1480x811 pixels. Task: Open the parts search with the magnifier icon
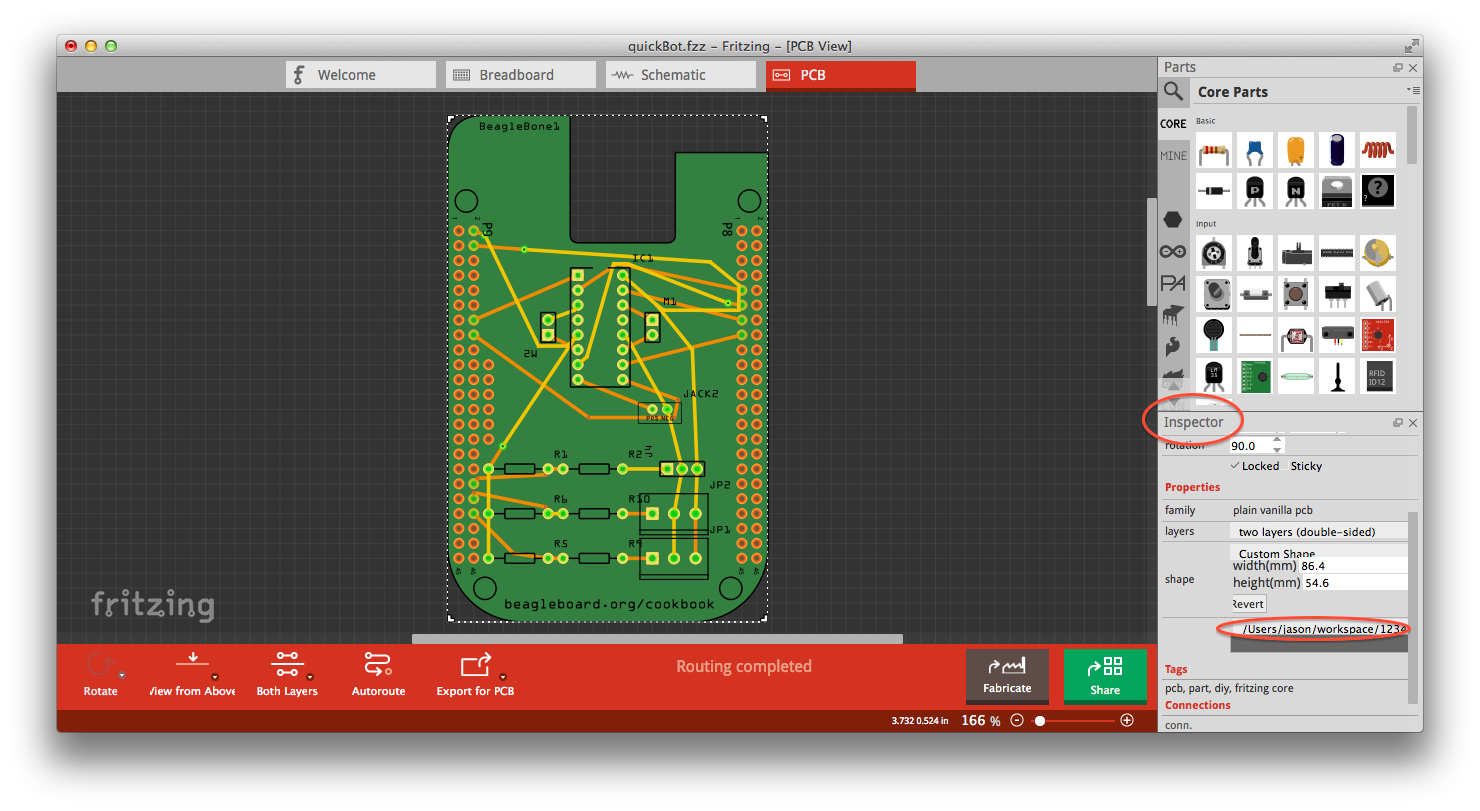coord(1173,91)
